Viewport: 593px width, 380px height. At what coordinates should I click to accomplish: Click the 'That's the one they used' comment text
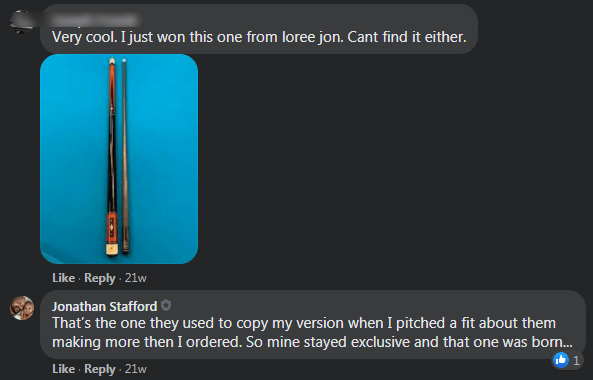tap(304, 323)
